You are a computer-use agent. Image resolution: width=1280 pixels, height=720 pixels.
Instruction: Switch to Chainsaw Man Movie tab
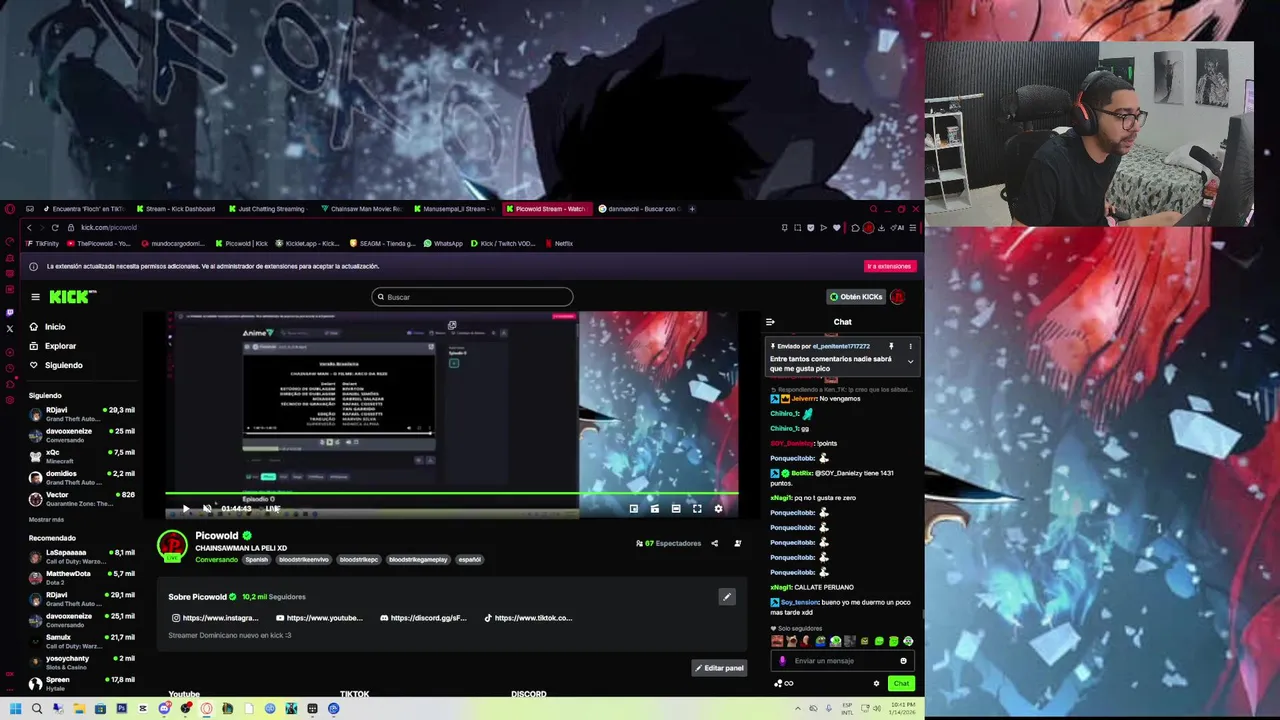(x=360, y=209)
